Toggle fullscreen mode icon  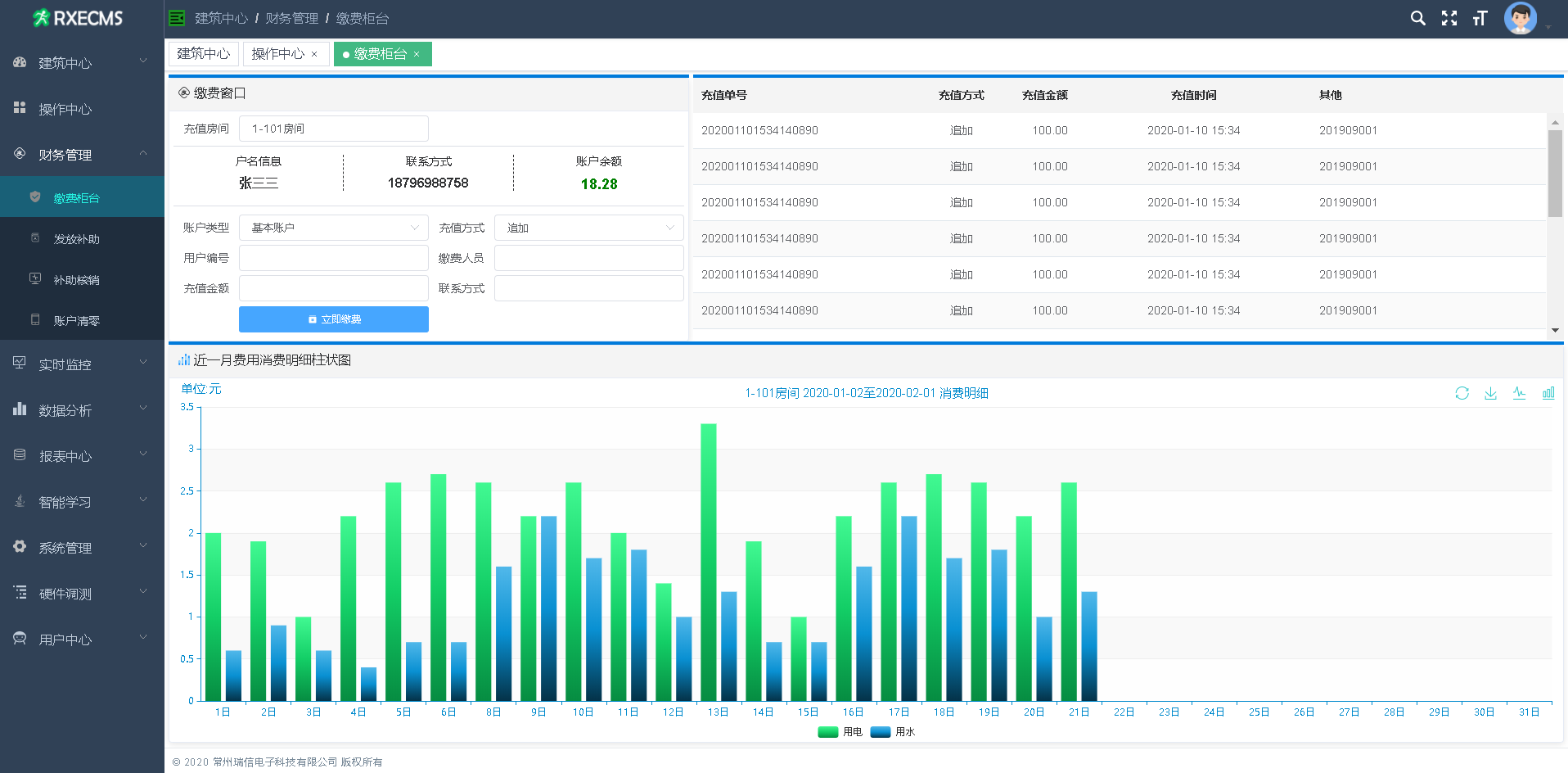tap(1449, 18)
